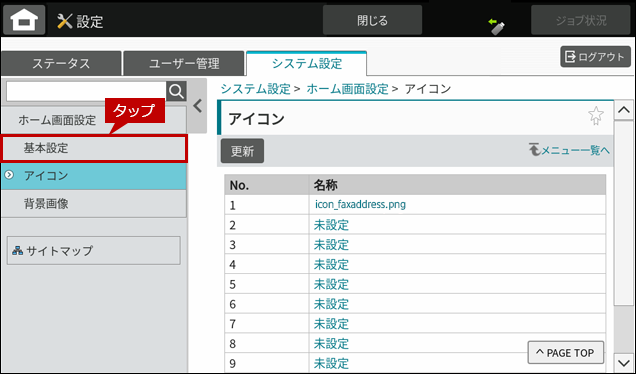The image size is (636, 374).
Task: Mark this page with the favorite star
Action: click(595, 116)
